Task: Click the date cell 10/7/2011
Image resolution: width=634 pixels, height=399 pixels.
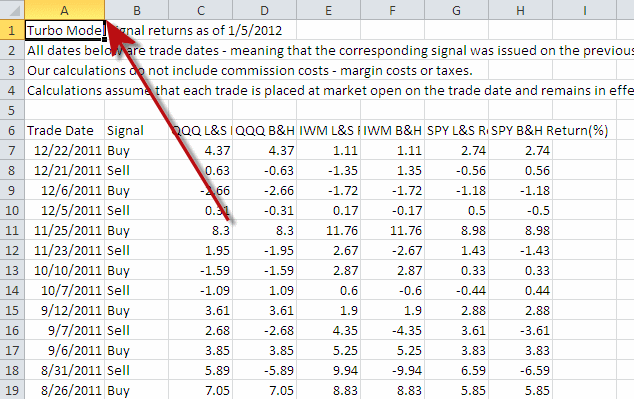Action: [x=65, y=290]
